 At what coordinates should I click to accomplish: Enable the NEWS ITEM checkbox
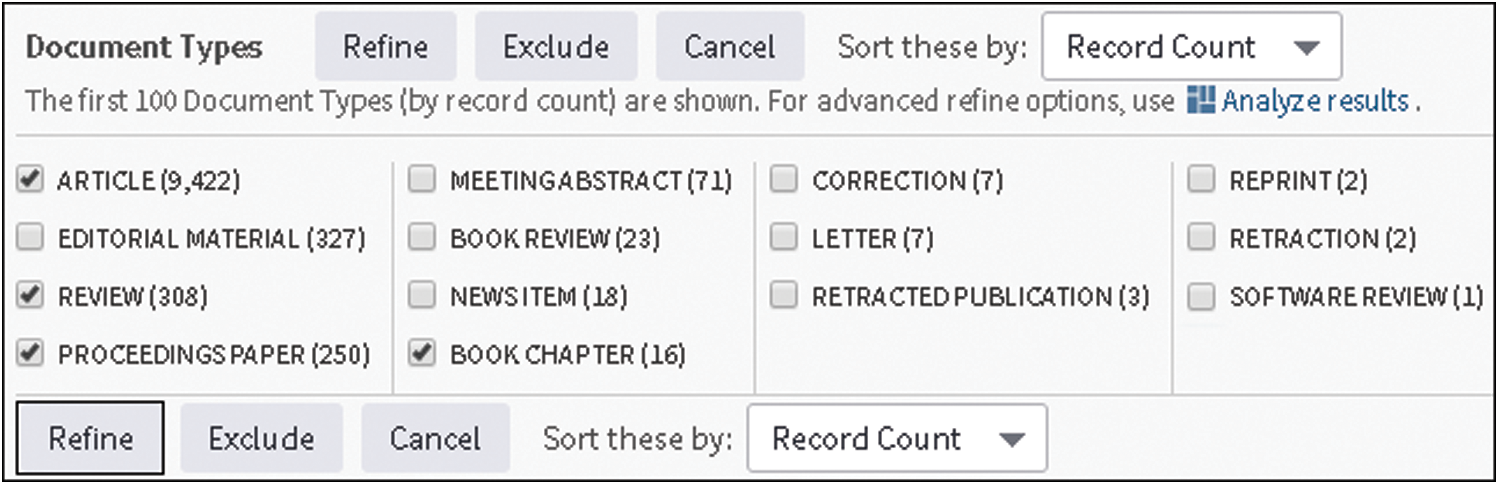pyautogui.click(x=424, y=296)
